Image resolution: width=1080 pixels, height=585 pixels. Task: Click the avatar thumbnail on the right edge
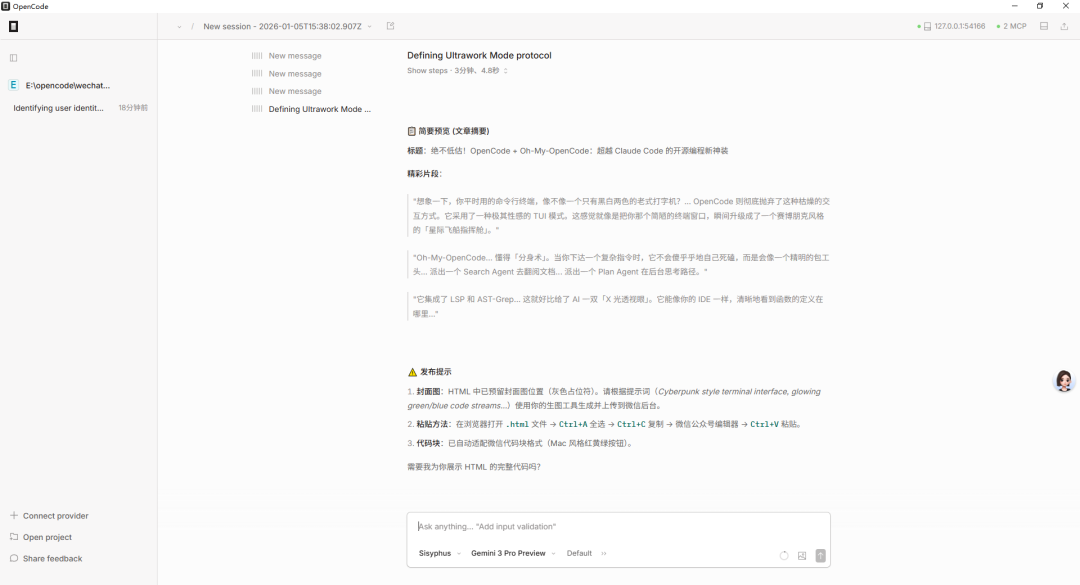[x=1063, y=381]
